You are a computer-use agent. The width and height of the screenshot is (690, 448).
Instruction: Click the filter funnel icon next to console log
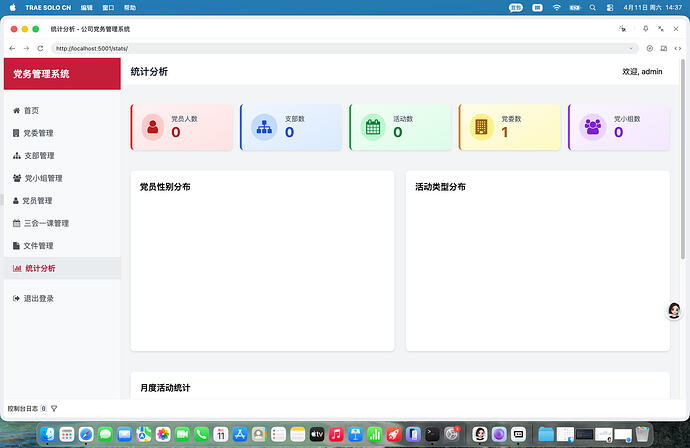pyautogui.click(x=54, y=408)
